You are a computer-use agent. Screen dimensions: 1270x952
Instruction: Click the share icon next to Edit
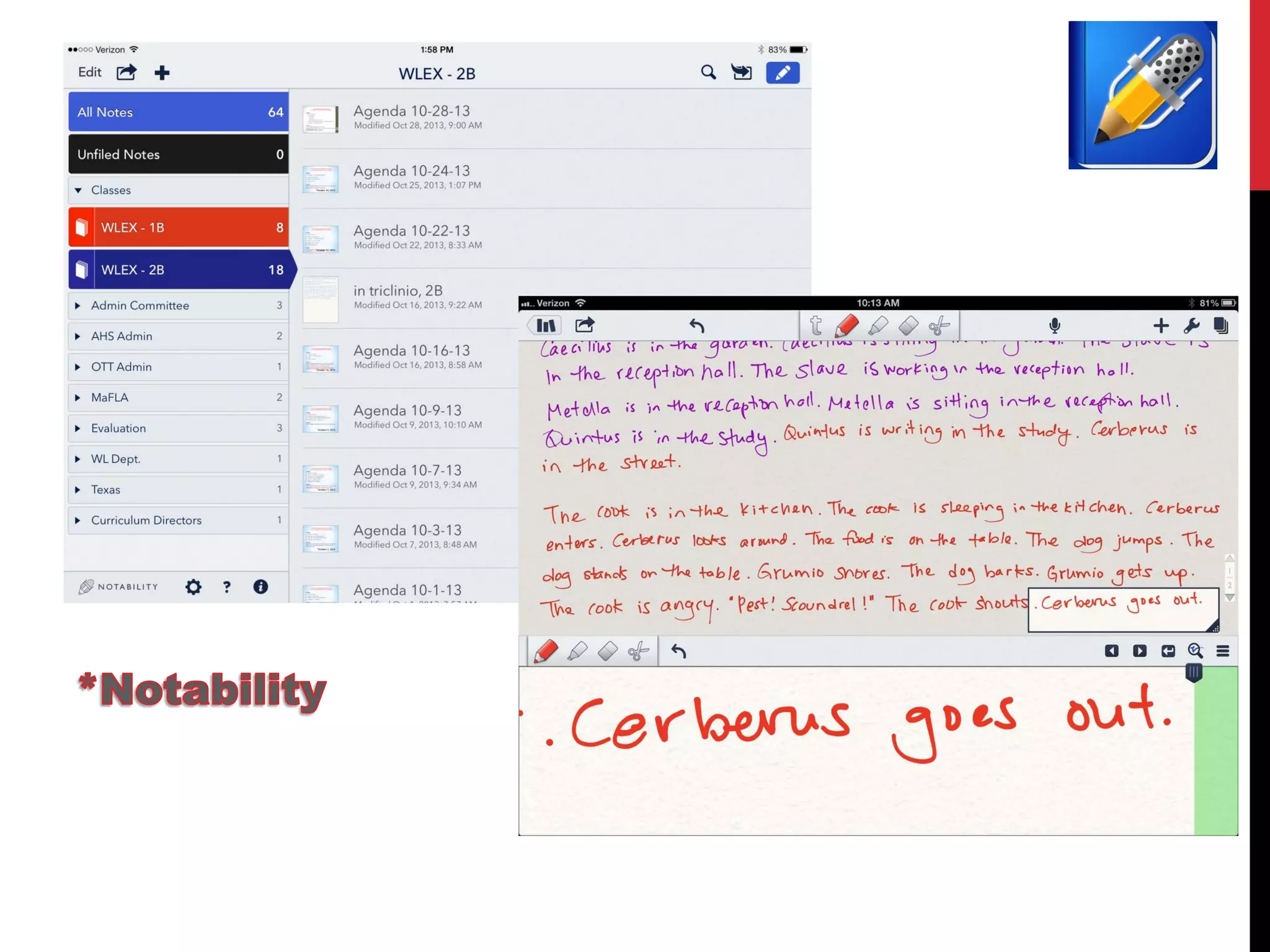pyautogui.click(x=127, y=73)
